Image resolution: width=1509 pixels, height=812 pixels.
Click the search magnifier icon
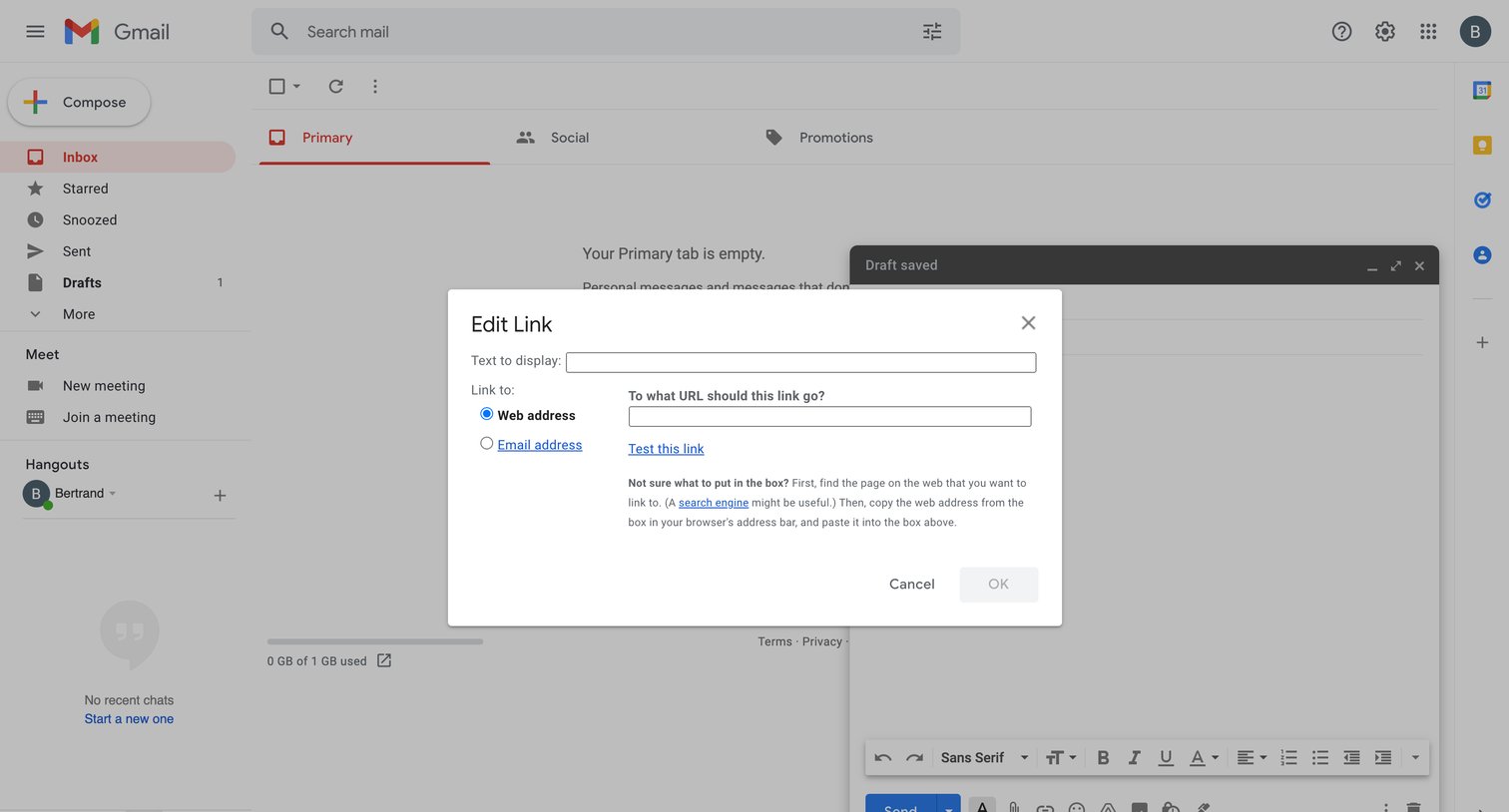(279, 31)
